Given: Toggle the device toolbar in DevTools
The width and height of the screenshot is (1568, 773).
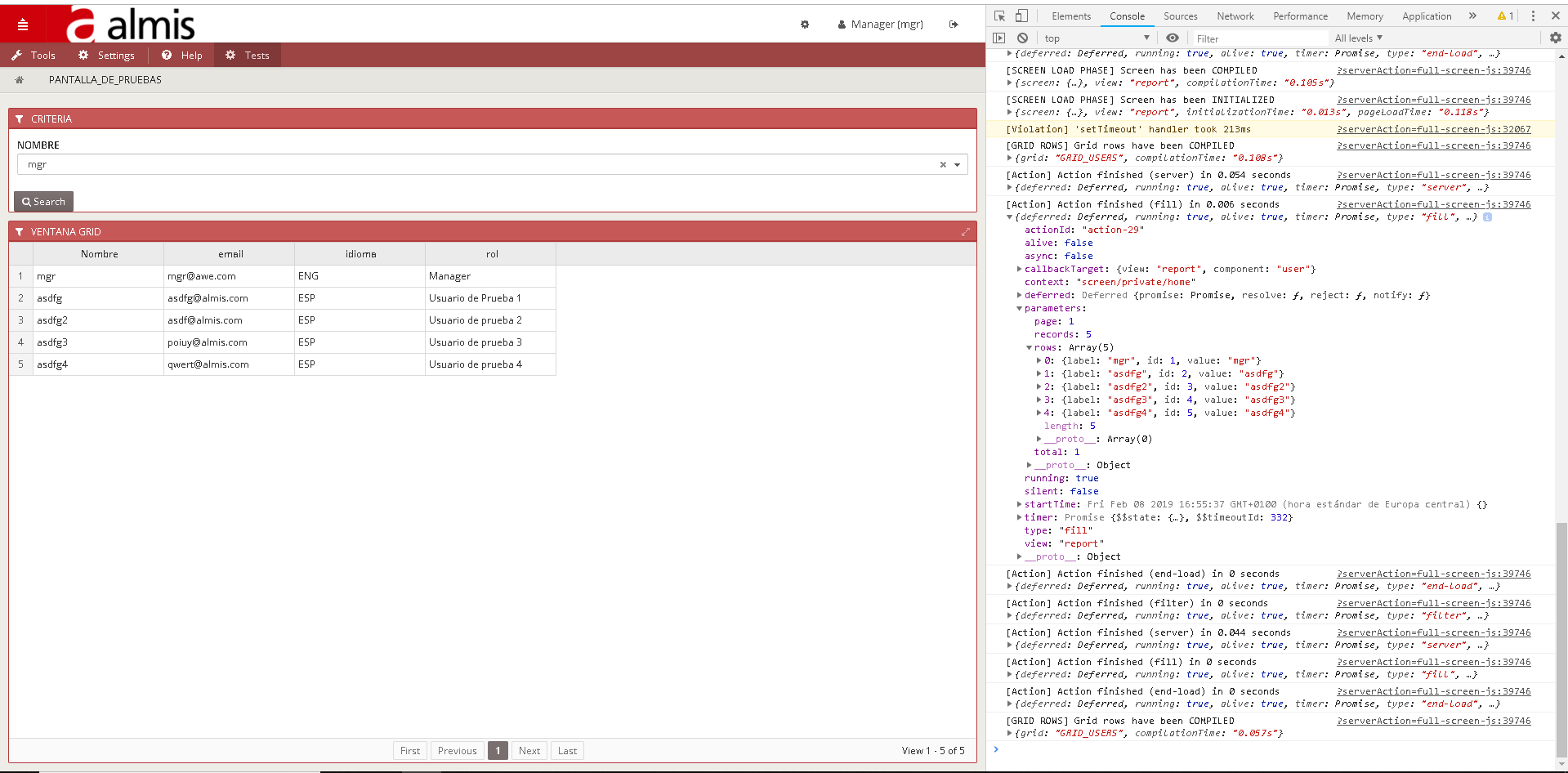Looking at the screenshot, I should 1021,16.
